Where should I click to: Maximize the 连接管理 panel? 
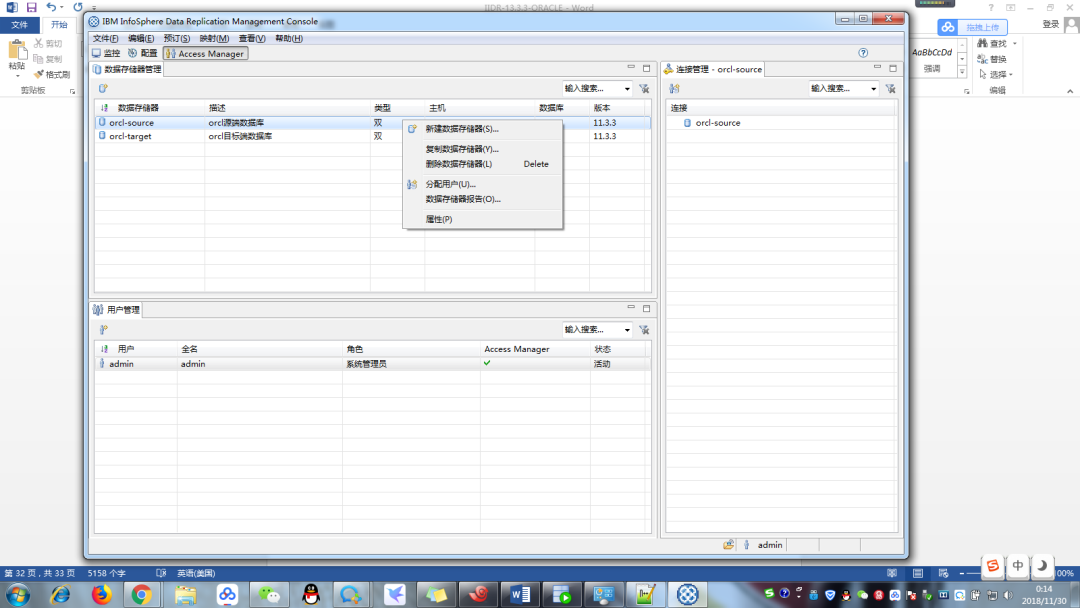[x=893, y=68]
